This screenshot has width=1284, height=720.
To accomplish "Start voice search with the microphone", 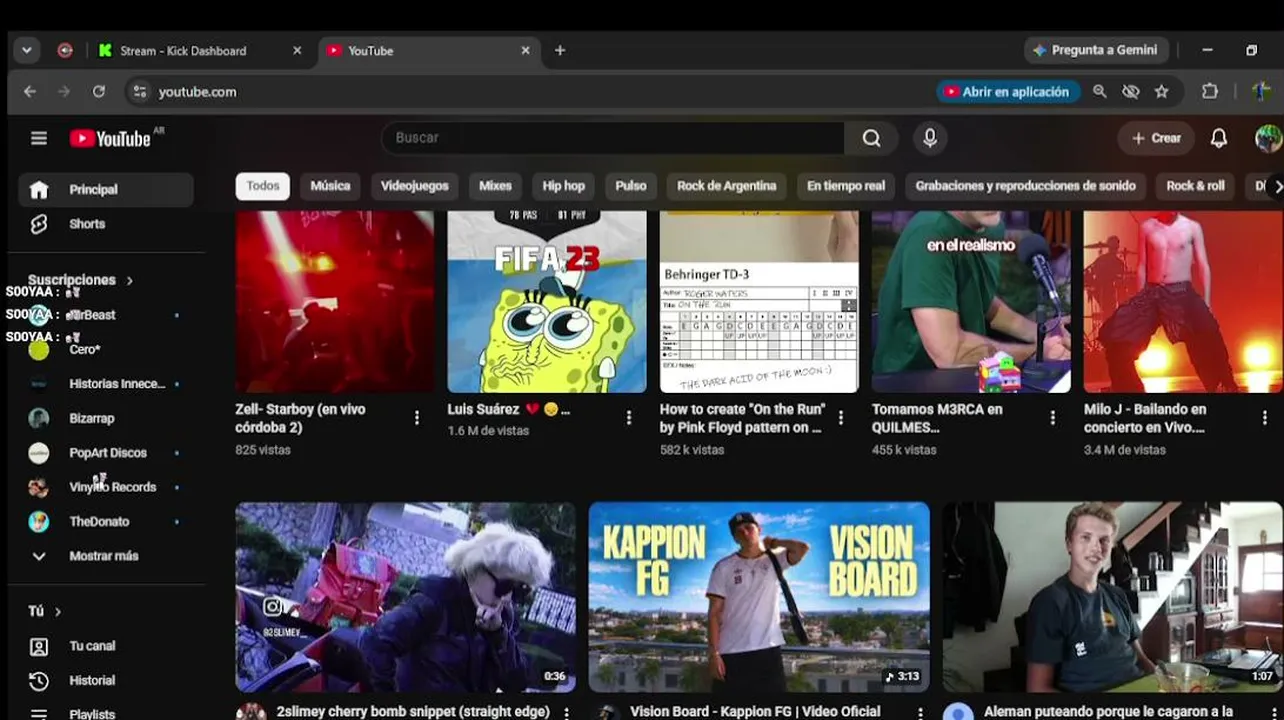I will 930,138.
